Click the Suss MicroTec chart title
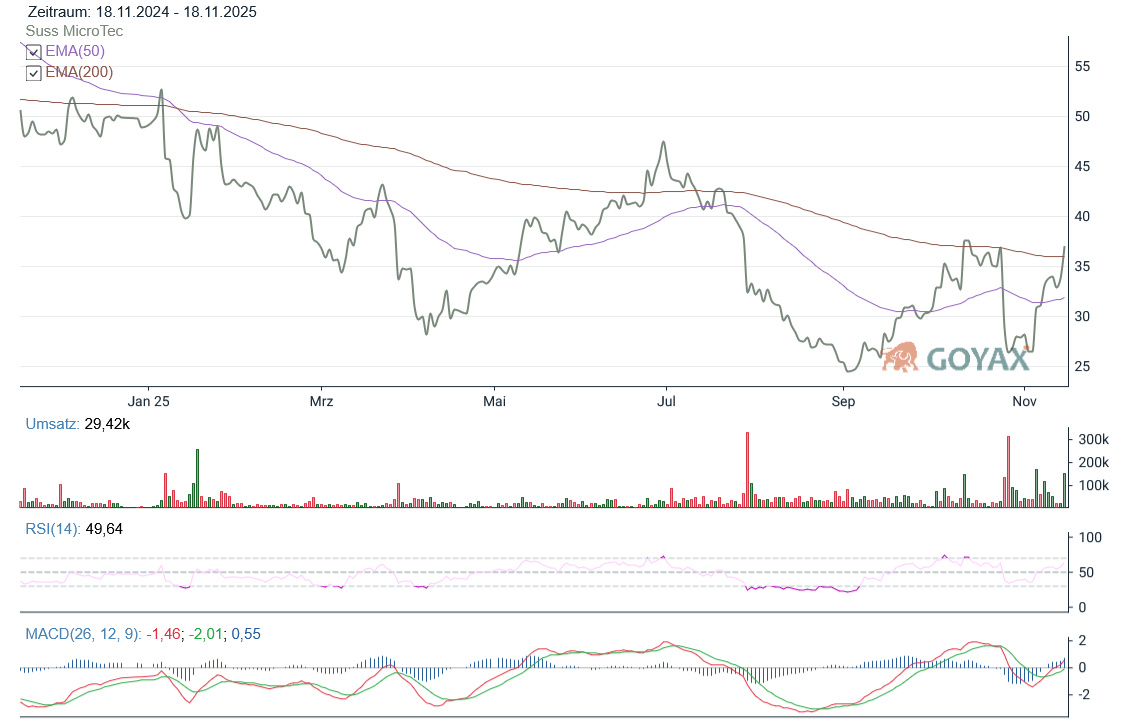The width and height of the screenshot is (1140, 722). 74,31
